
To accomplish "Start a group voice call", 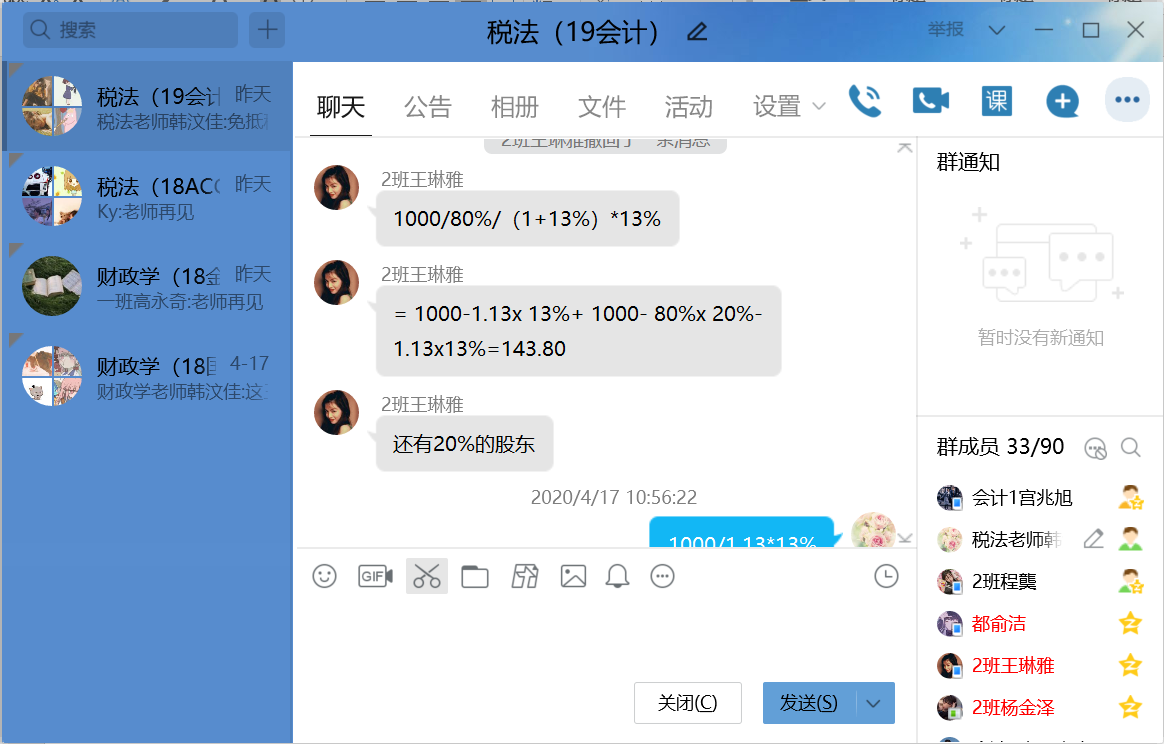I will click(x=865, y=101).
